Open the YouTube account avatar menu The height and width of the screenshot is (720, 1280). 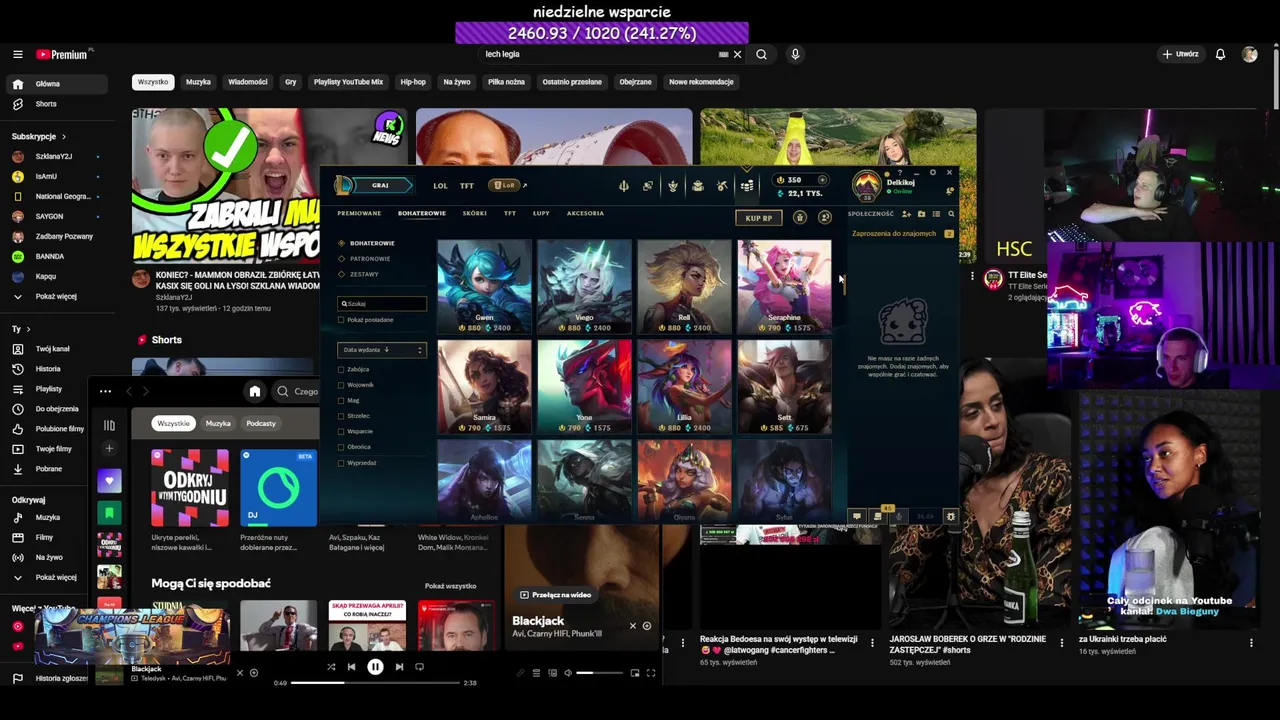click(1249, 55)
